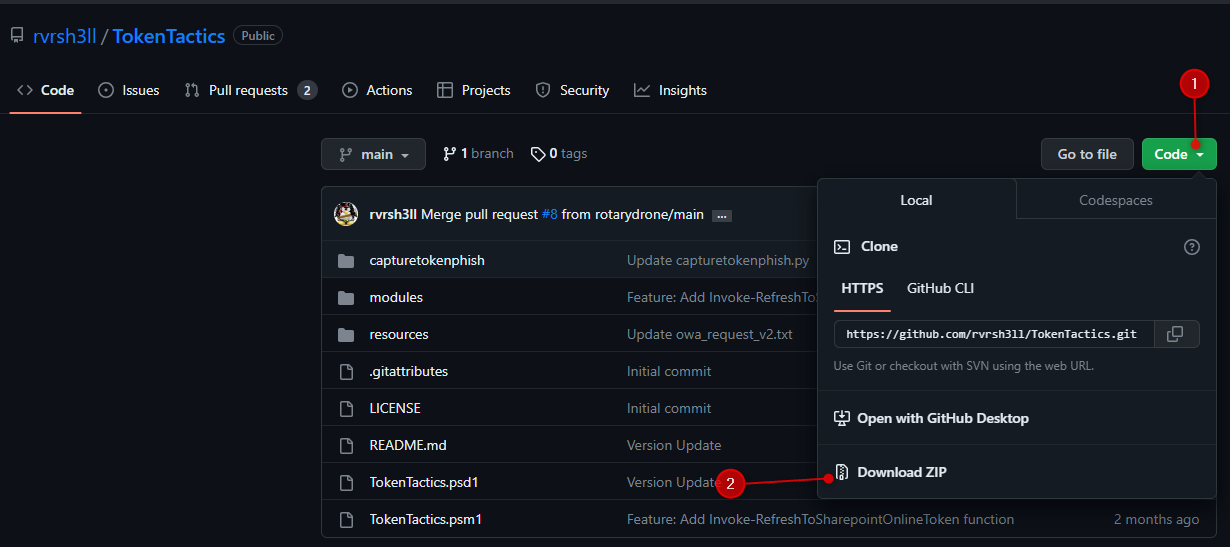View the 0 tags link
This screenshot has width=1230, height=547.
coord(559,154)
